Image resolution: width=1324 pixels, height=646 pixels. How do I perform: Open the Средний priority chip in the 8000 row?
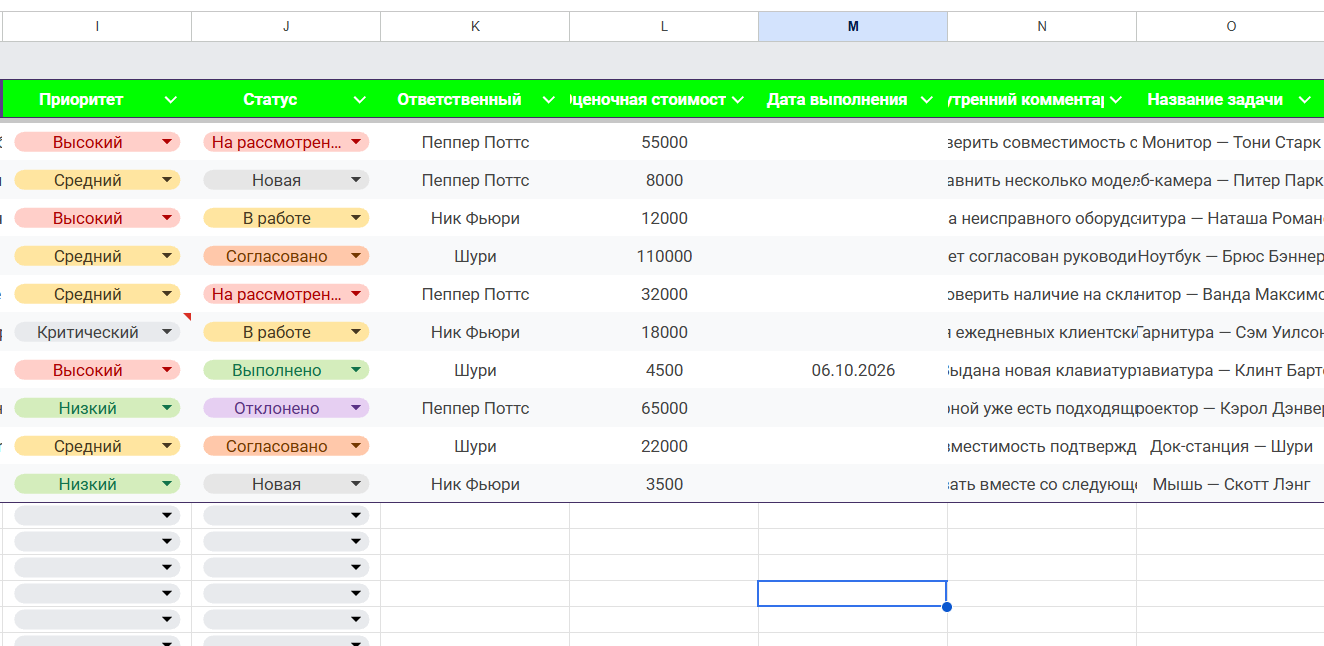[97, 181]
